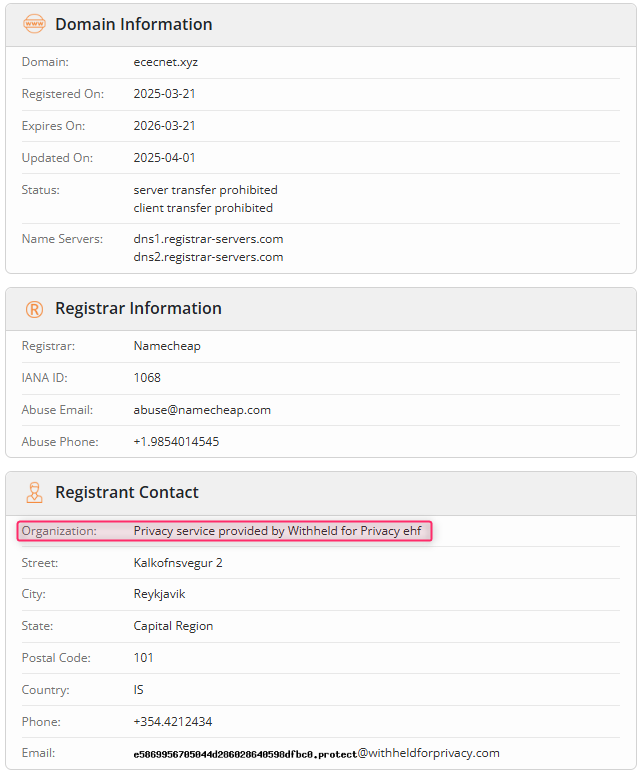
Task: Click the server transfer prohibited status
Action: (205, 190)
